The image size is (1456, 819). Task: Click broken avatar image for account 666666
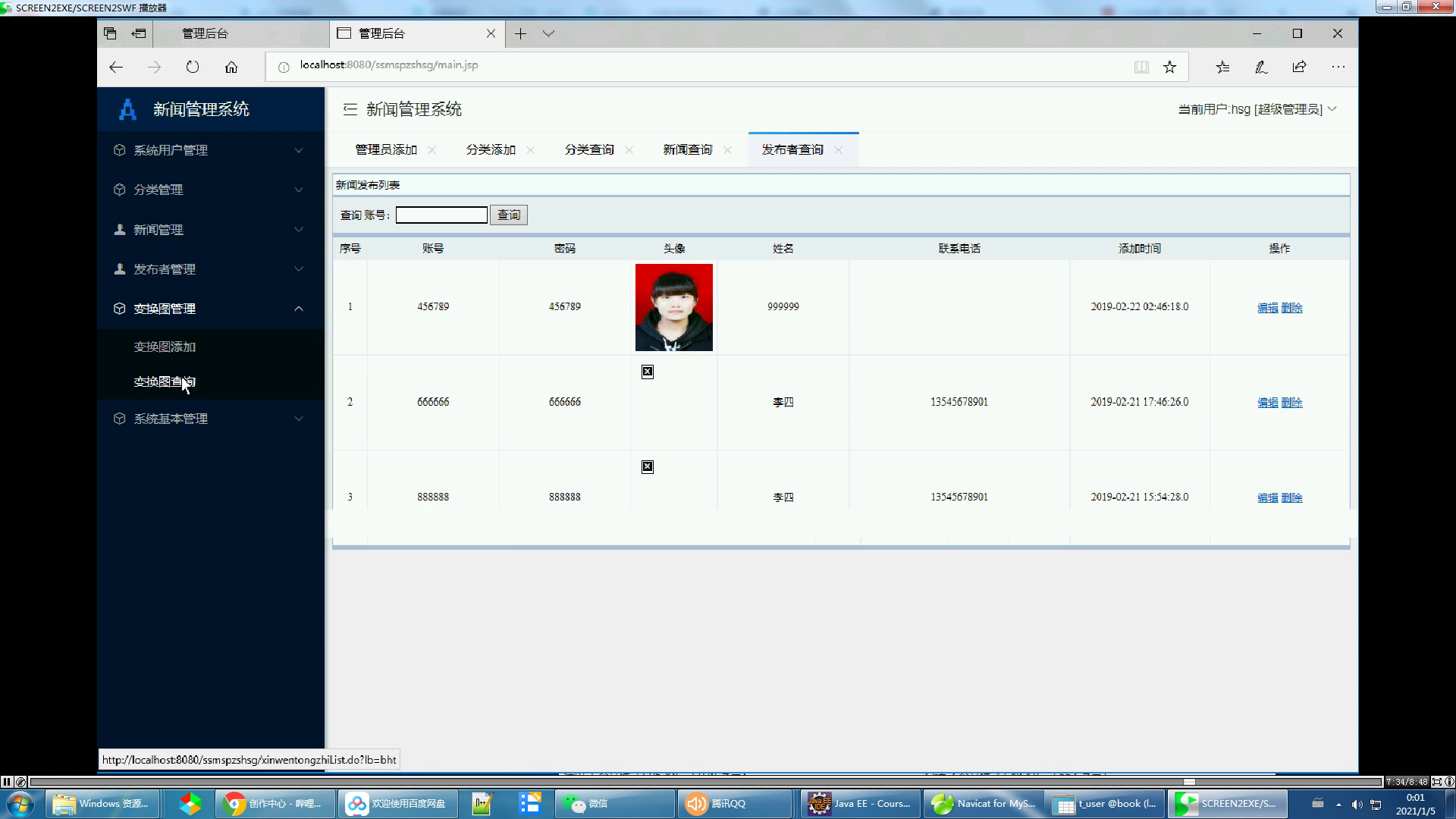click(x=648, y=372)
